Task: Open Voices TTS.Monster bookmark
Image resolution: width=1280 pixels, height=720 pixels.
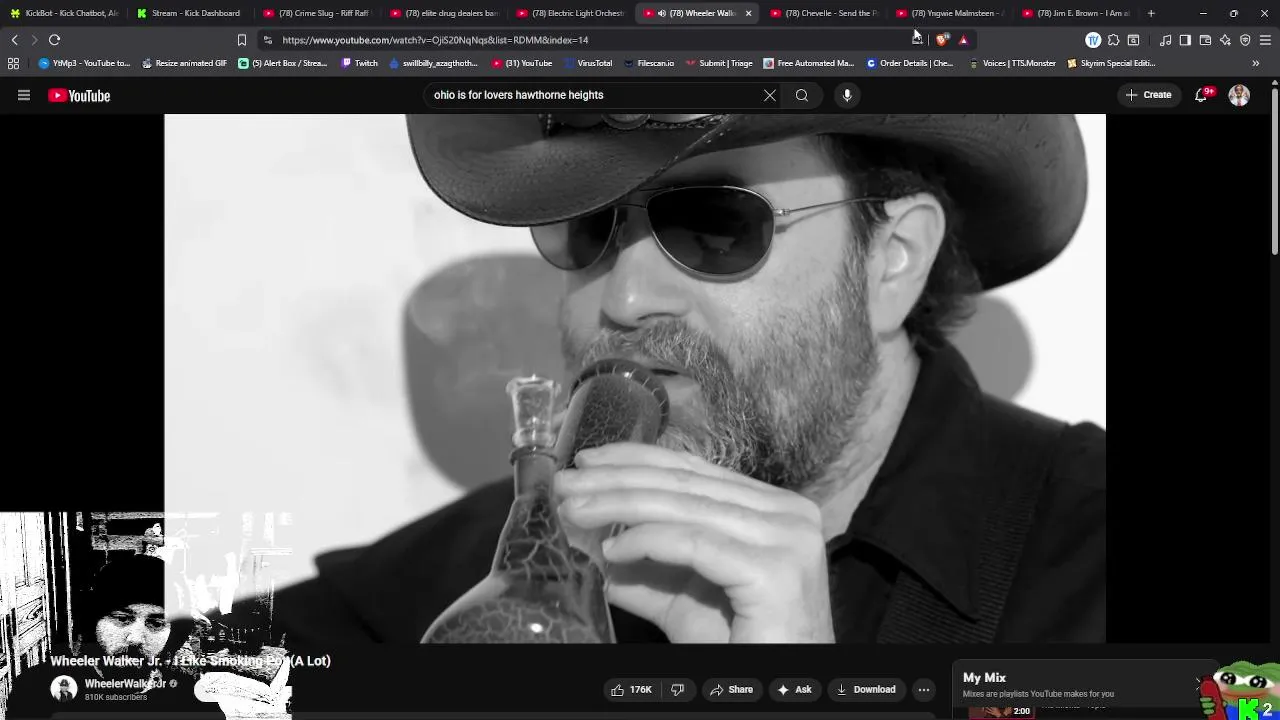Action: point(1012,63)
